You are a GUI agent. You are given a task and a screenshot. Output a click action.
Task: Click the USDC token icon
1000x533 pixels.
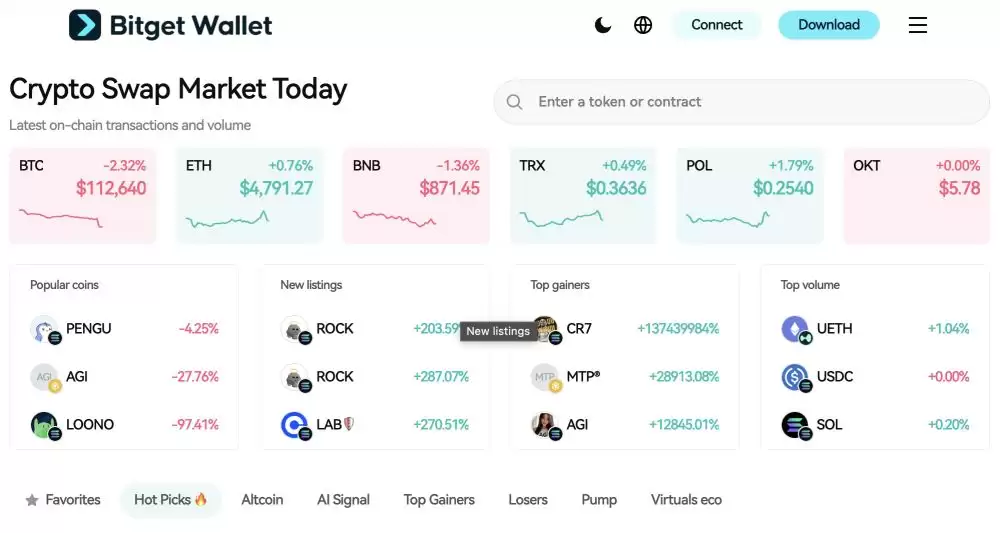point(795,377)
